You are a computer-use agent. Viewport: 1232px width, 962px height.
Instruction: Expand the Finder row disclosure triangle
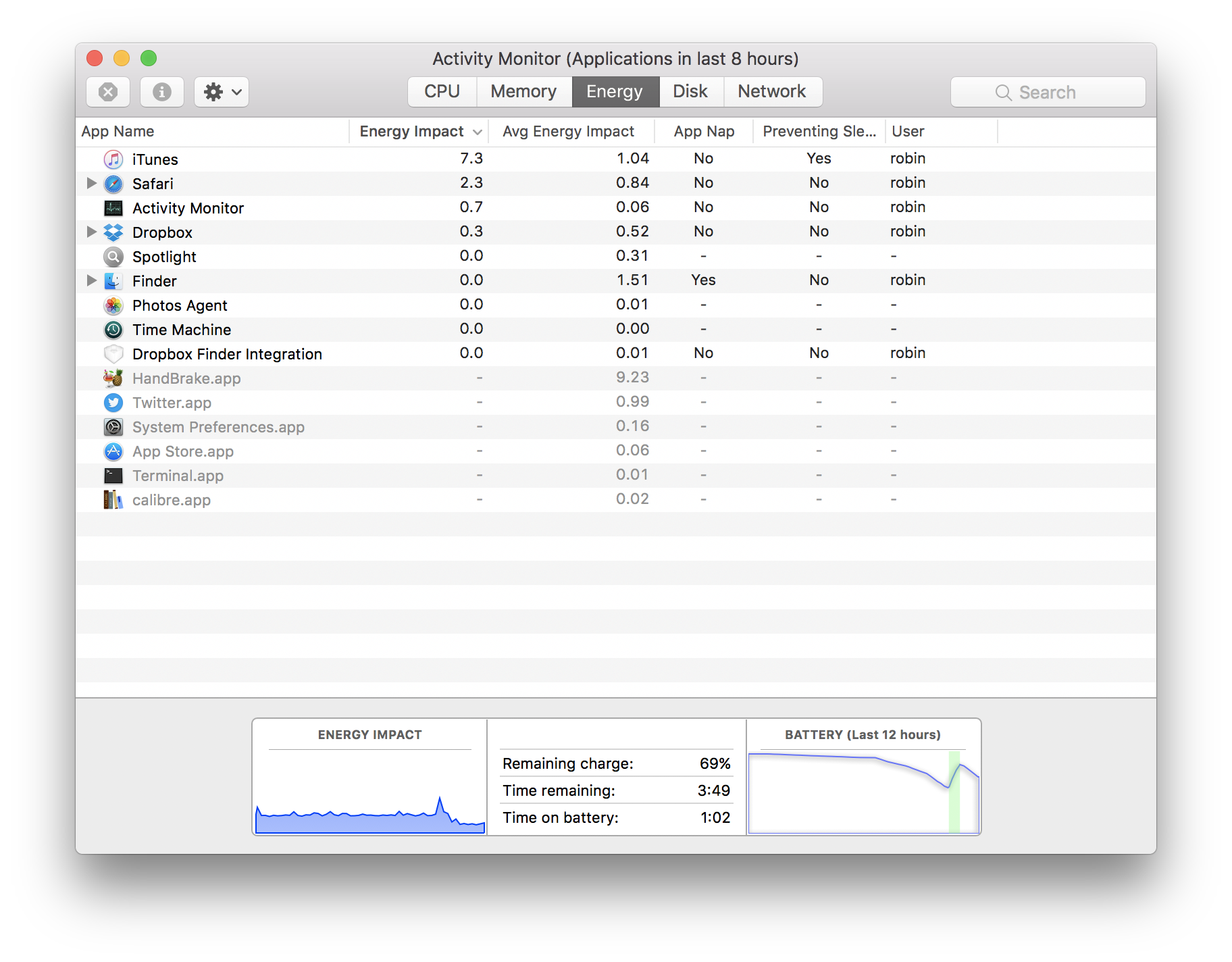[x=92, y=280]
